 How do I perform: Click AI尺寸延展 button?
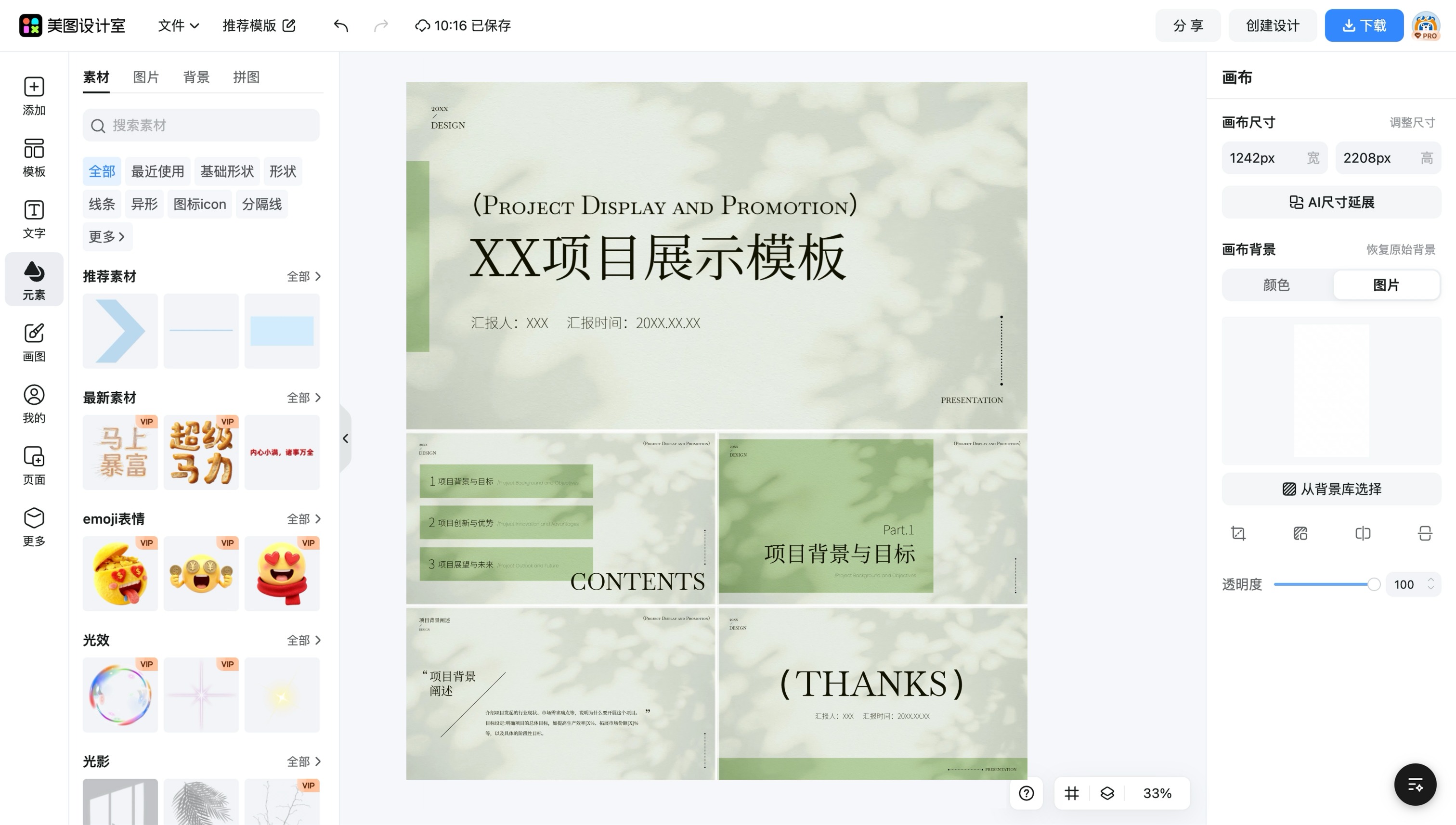(1331, 202)
